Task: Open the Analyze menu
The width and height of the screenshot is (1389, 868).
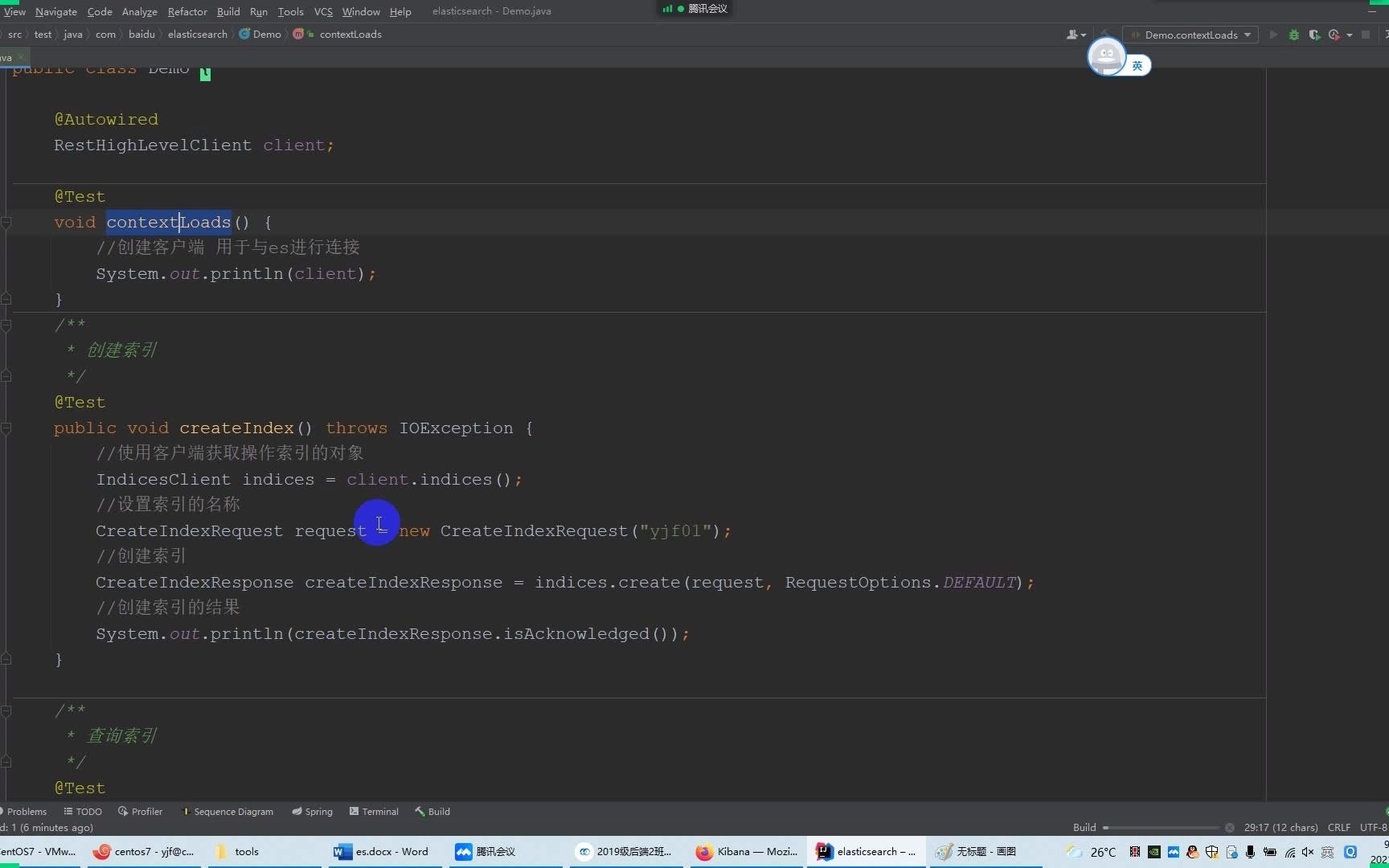Action: tap(139, 11)
